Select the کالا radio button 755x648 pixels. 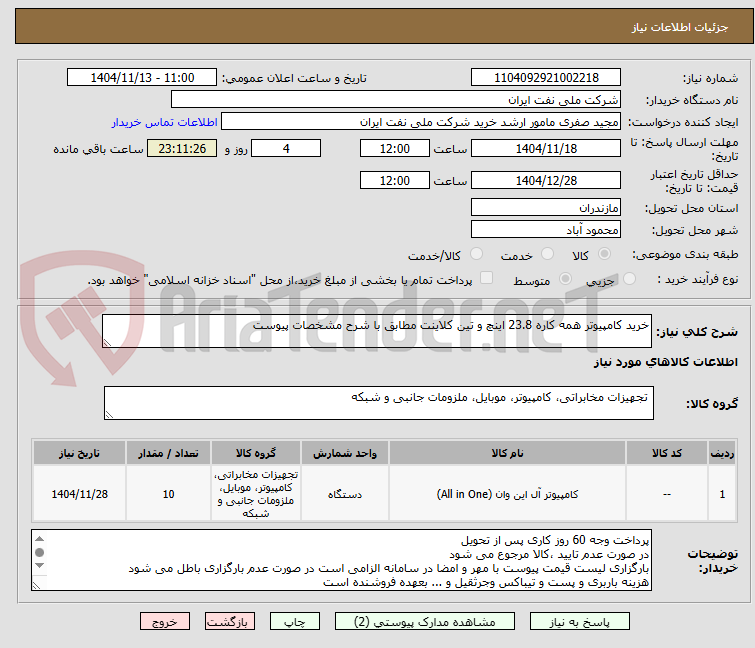[604, 254]
